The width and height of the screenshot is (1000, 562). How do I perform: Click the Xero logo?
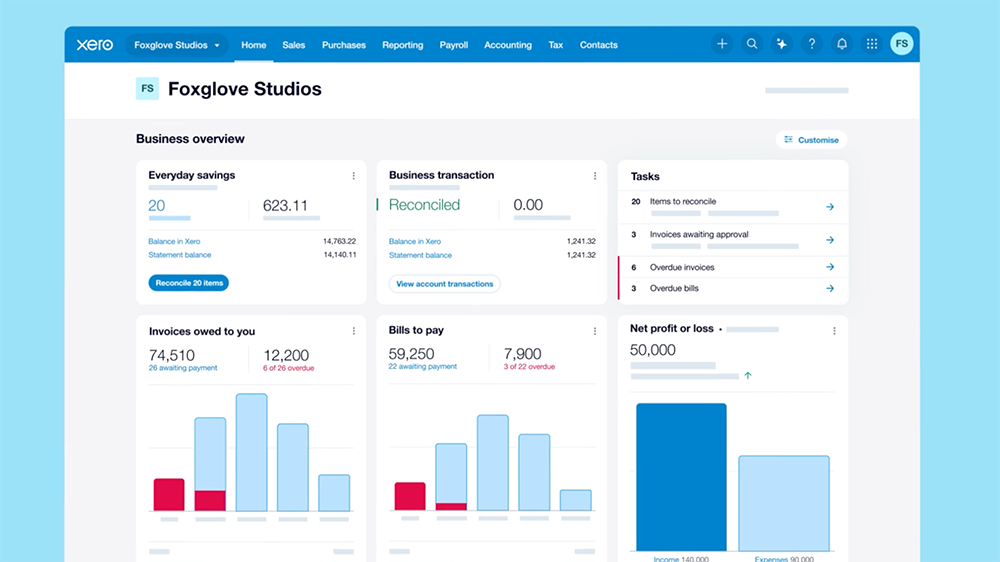coord(94,45)
